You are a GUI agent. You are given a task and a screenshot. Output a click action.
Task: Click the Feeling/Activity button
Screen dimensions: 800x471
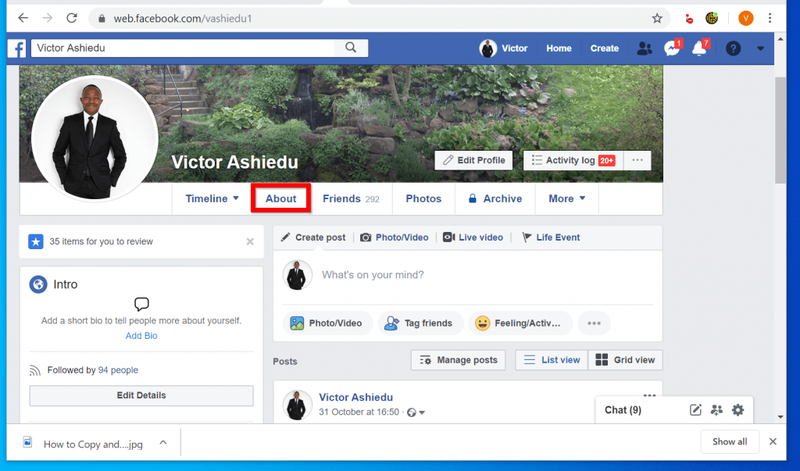[x=519, y=323]
